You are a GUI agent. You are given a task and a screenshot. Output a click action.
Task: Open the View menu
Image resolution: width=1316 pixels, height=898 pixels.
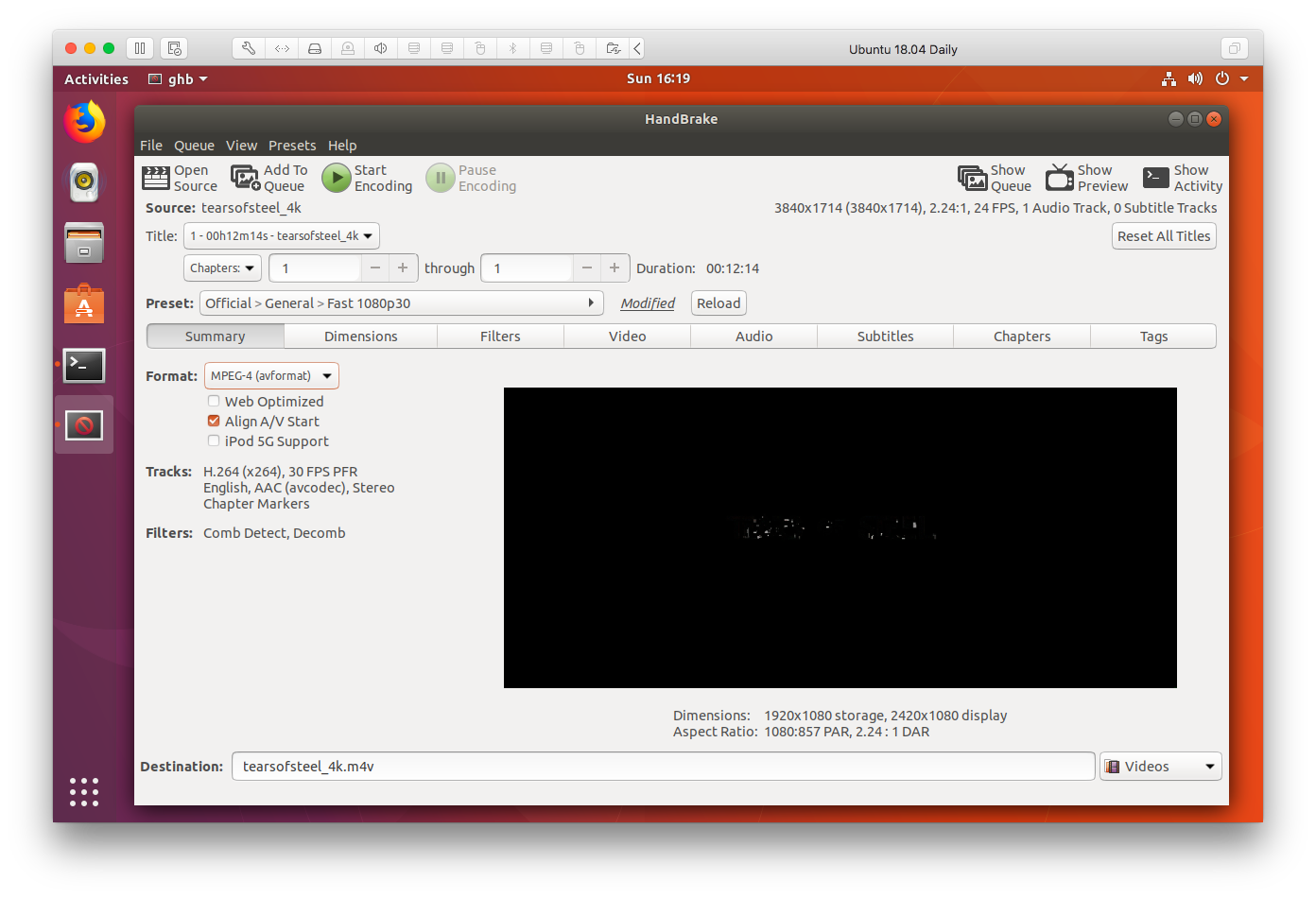[241, 146]
